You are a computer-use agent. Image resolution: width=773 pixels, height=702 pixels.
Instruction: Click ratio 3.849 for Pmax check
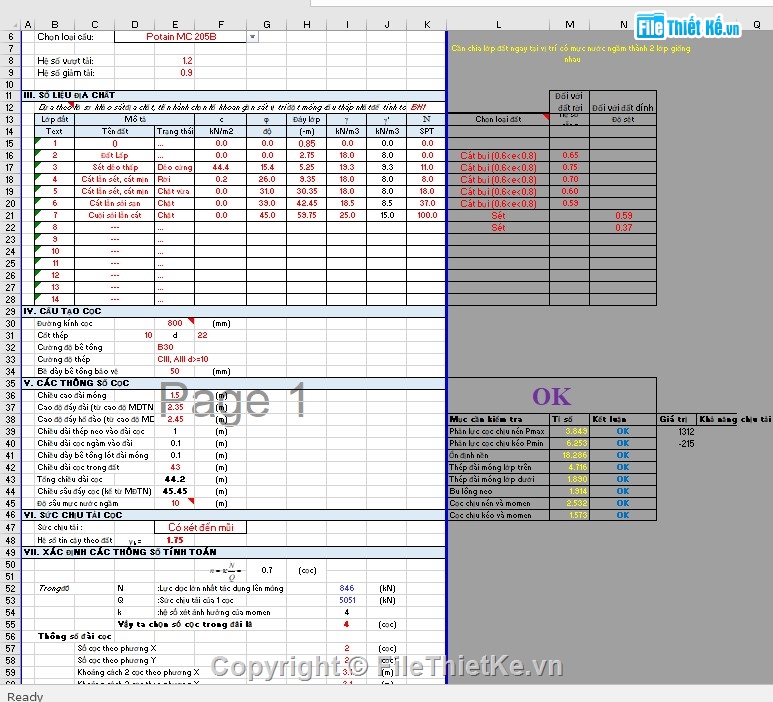click(570, 431)
